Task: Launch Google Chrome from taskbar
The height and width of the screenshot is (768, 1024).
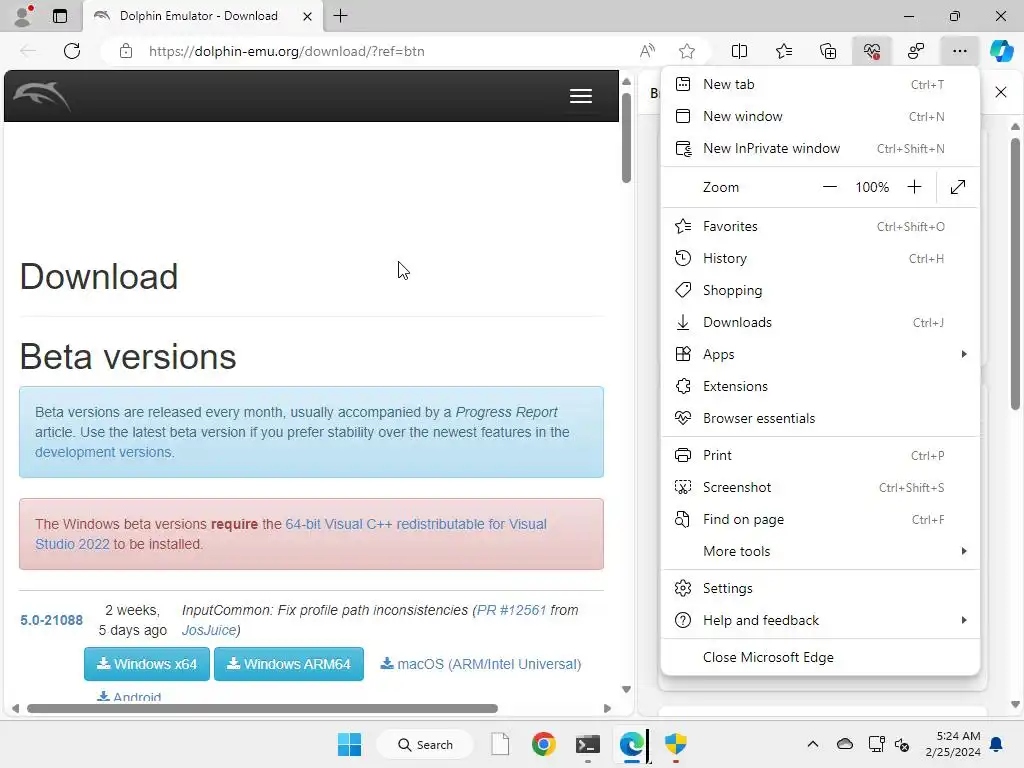Action: (x=543, y=744)
